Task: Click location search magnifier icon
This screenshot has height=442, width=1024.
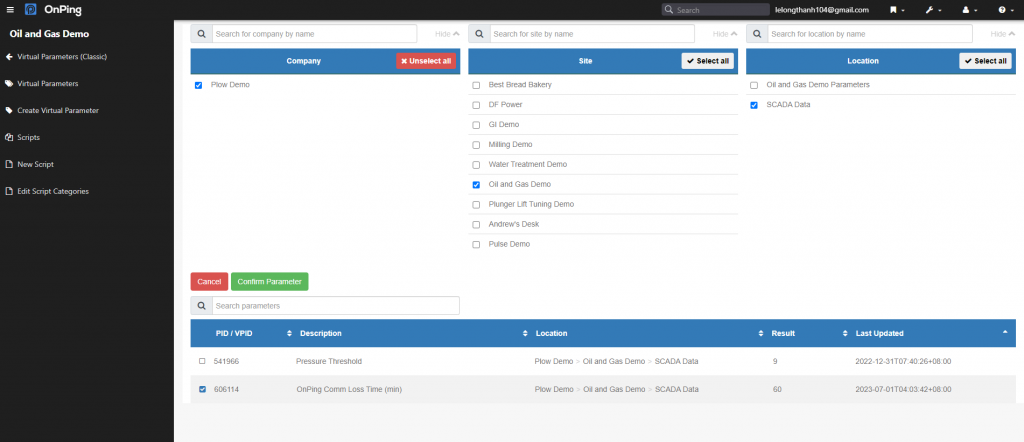Action: tap(757, 34)
